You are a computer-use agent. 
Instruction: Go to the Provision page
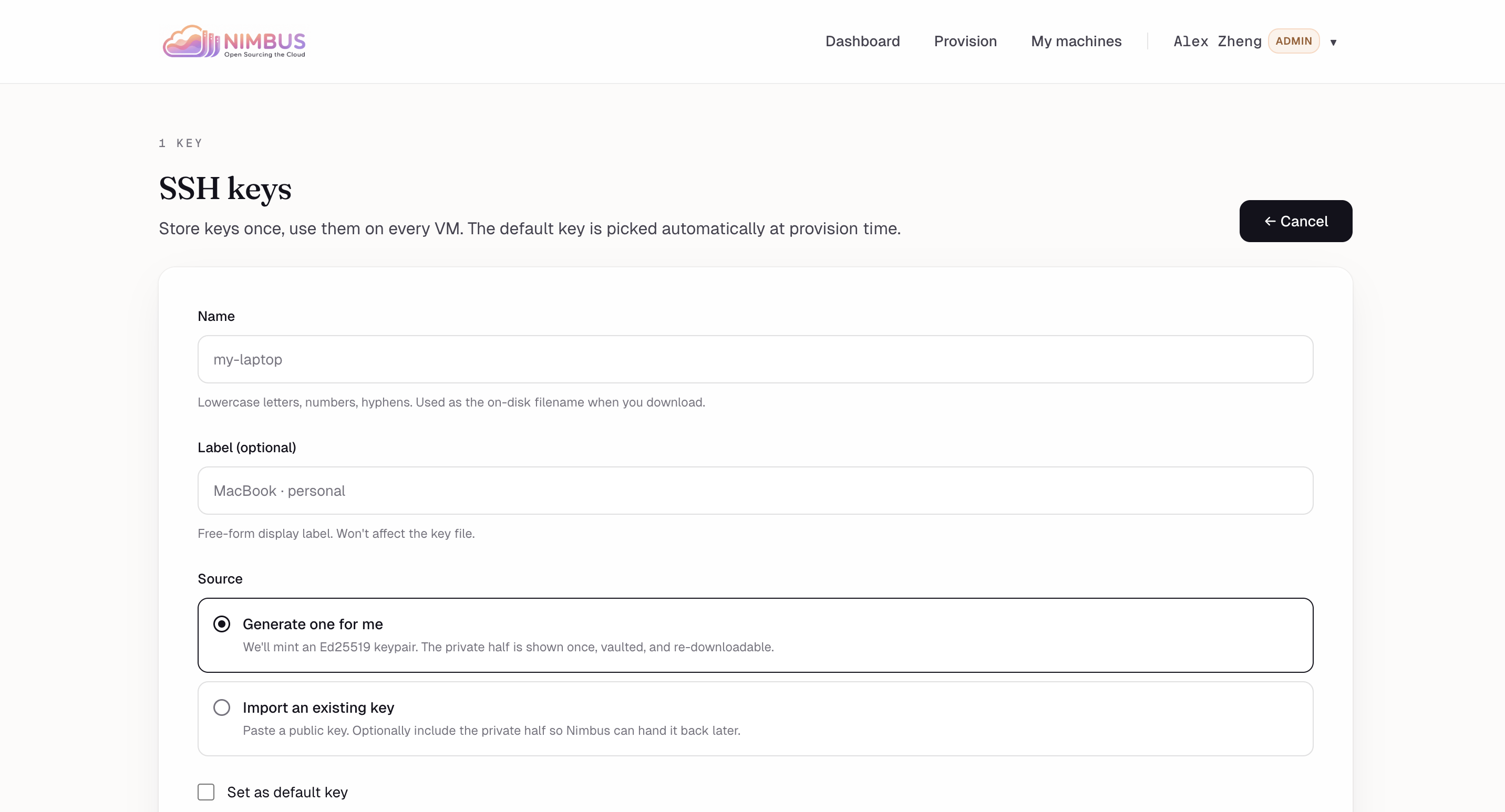pos(965,41)
